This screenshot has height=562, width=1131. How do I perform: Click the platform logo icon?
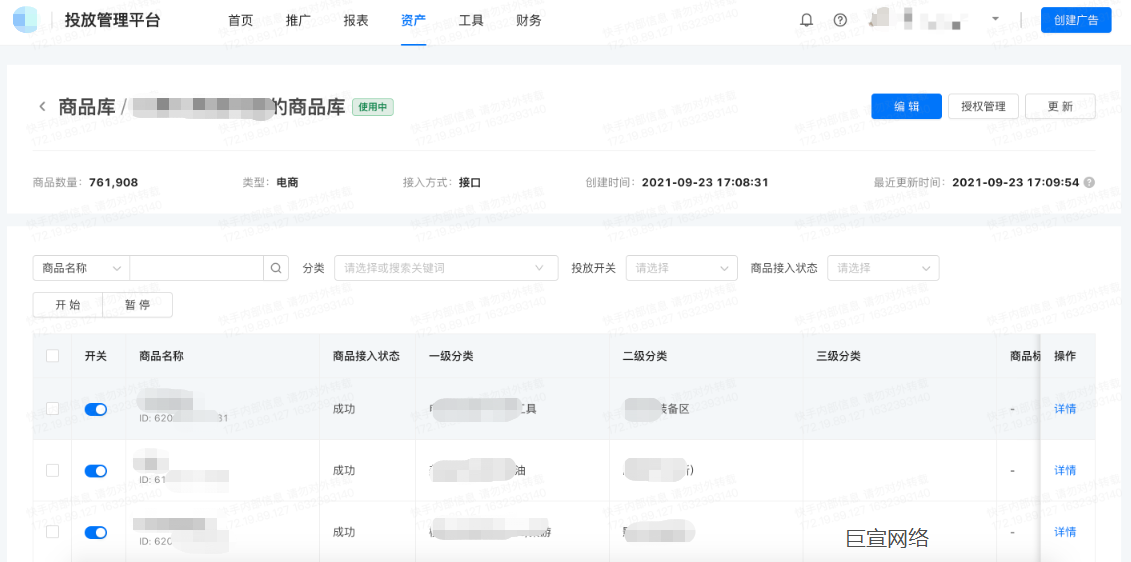pos(27,20)
